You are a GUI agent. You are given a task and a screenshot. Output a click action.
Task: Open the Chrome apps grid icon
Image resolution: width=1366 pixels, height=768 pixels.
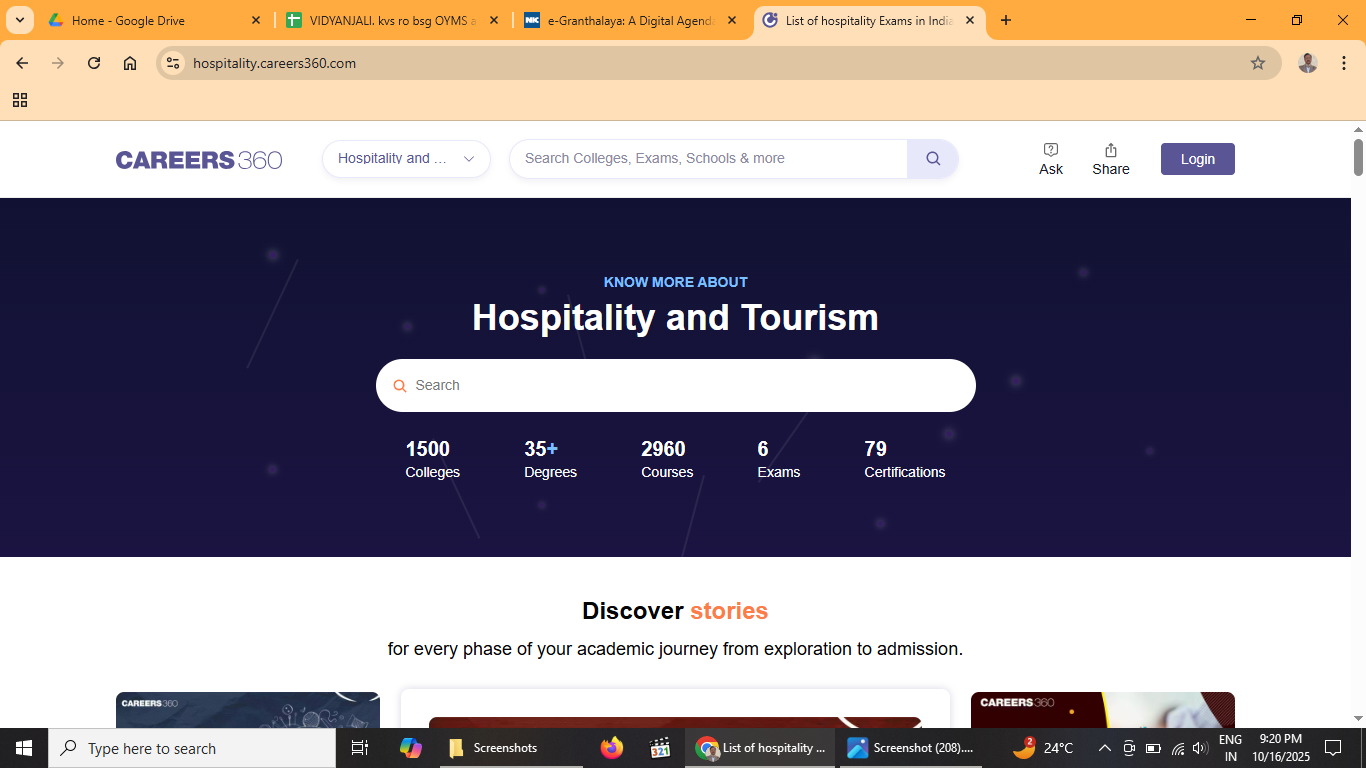click(x=20, y=100)
